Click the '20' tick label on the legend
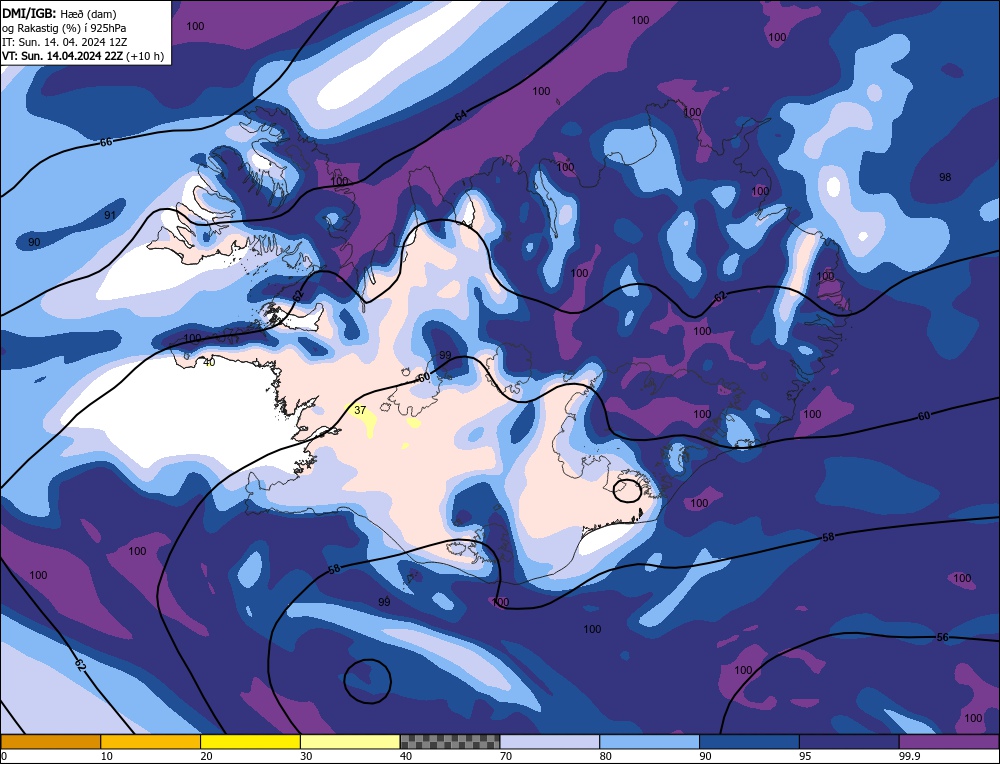This screenshot has height=764, width=1000. [206, 756]
